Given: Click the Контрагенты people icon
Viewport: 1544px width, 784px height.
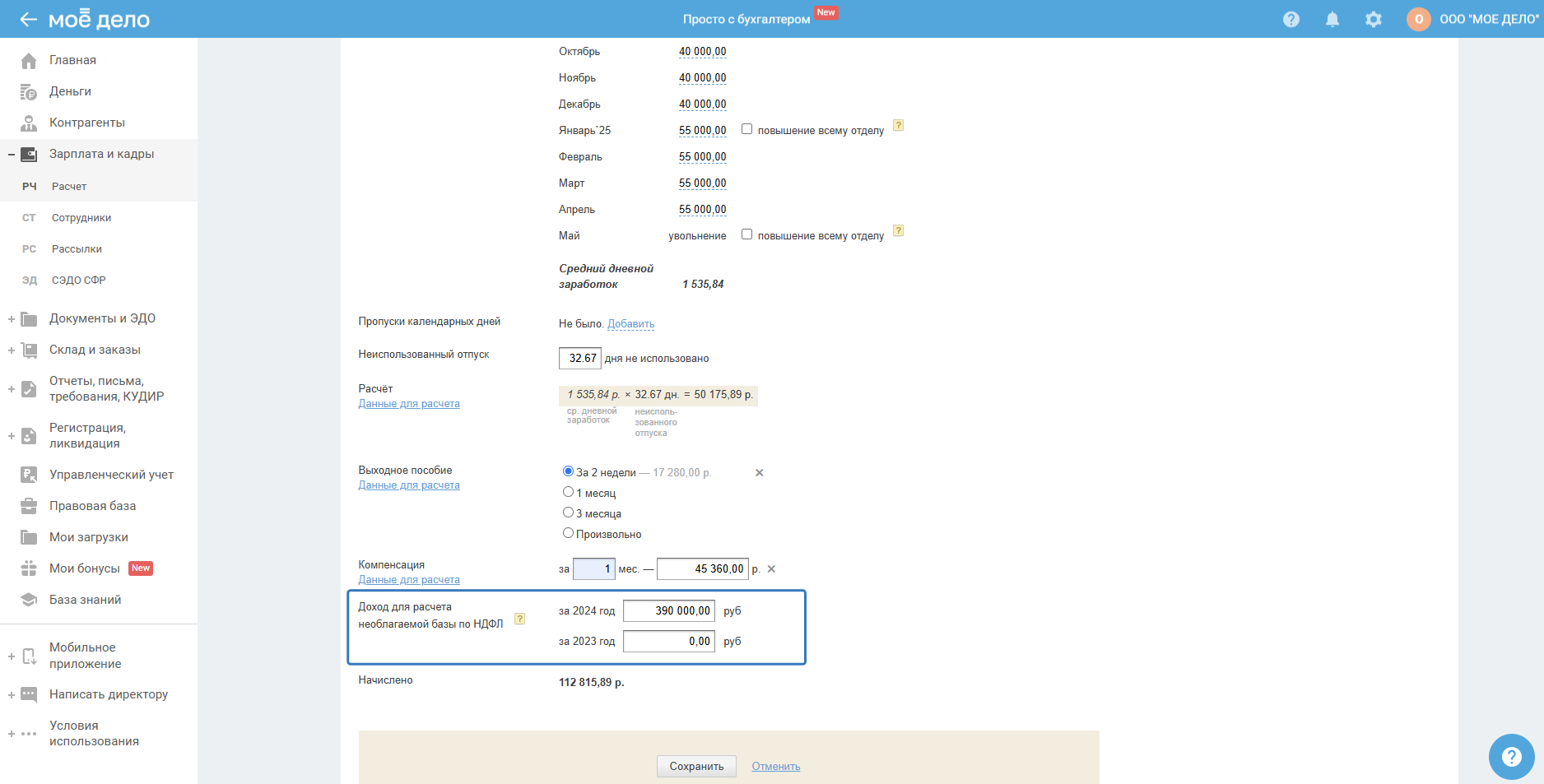Looking at the screenshot, I should tap(29, 123).
